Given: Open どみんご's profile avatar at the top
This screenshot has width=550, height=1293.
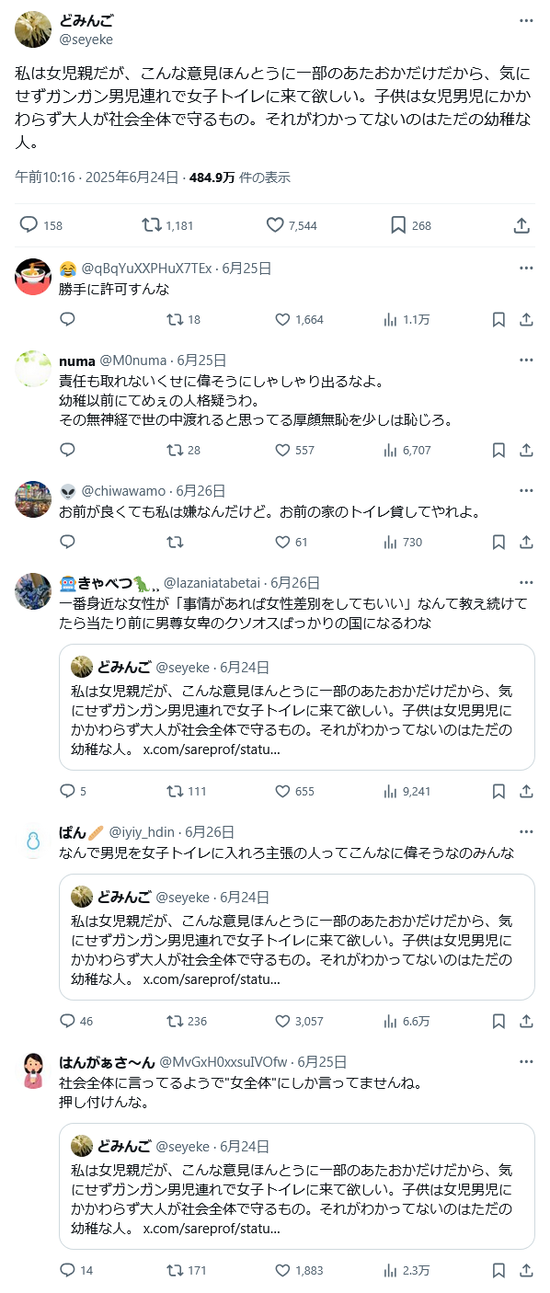Looking at the screenshot, I should pos(33,30).
